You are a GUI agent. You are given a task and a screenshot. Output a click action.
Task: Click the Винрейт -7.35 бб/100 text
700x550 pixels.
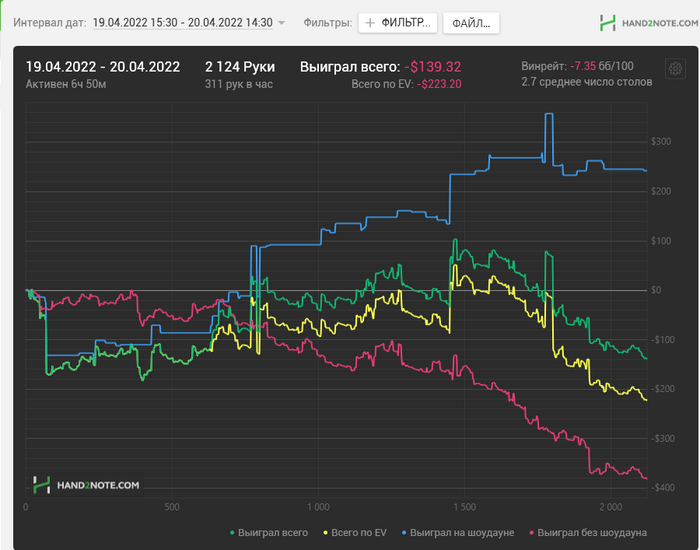tap(577, 67)
